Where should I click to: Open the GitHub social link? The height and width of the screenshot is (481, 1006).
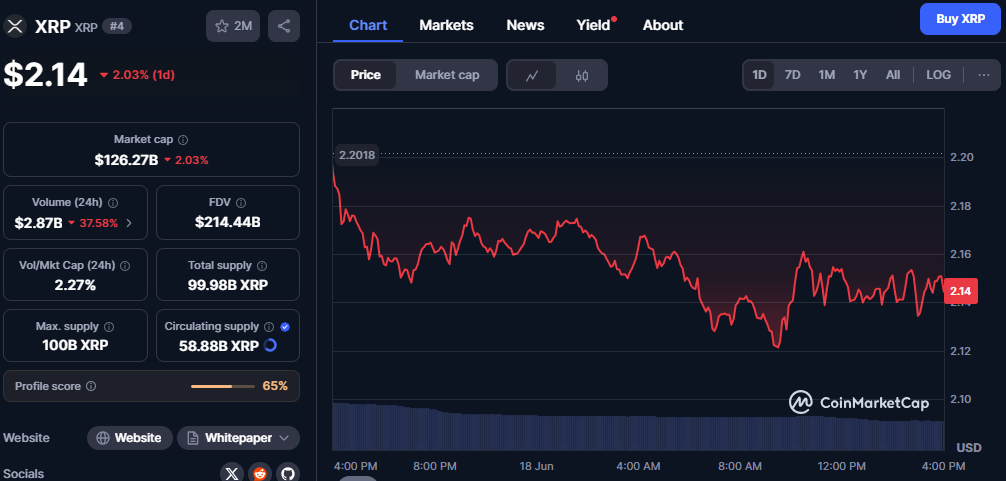(x=287, y=474)
